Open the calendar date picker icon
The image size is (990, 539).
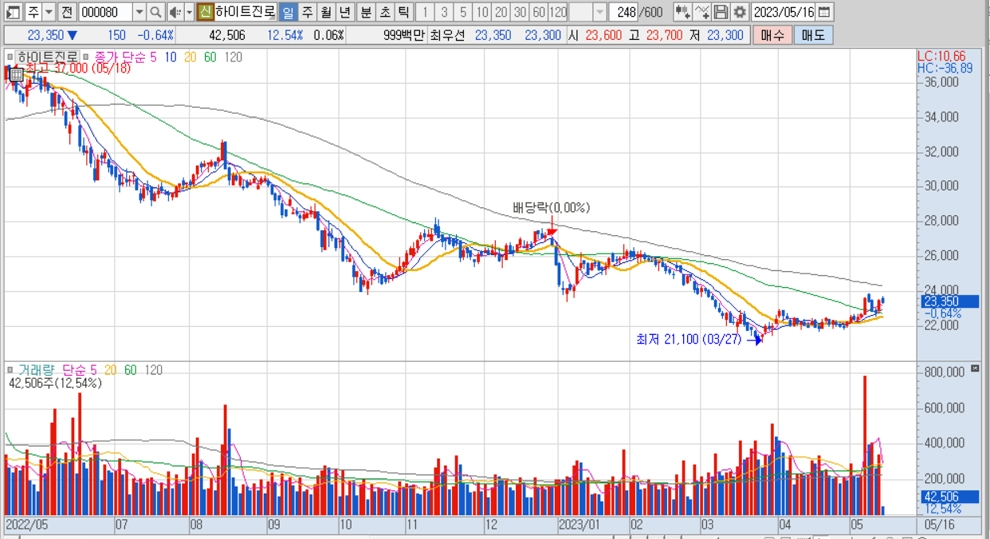(x=824, y=12)
